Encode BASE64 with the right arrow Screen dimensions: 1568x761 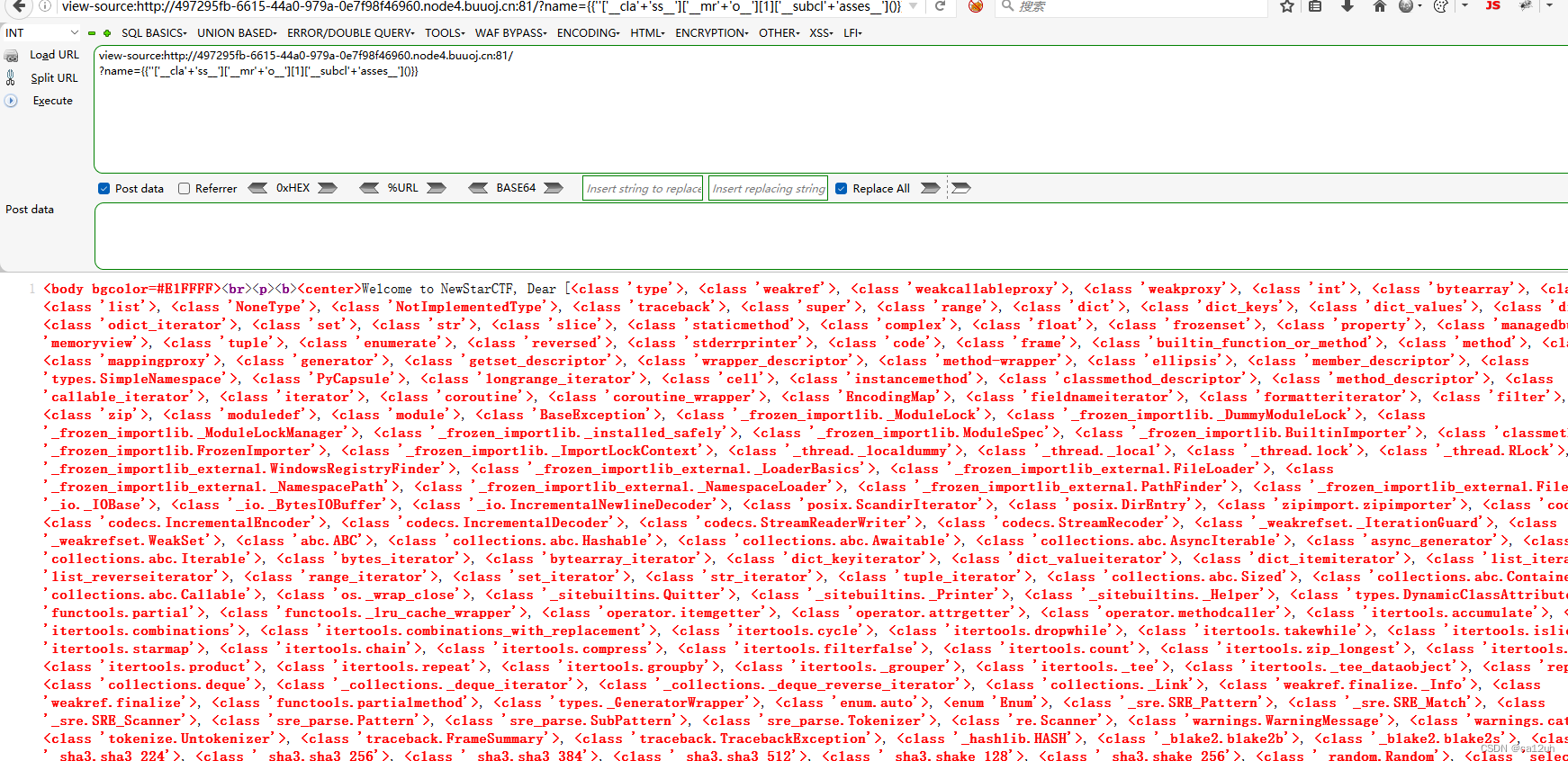(554, 188)
